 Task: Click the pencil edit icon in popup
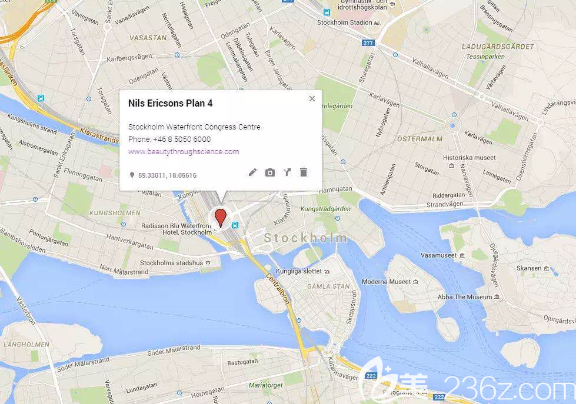click(252, 172)
